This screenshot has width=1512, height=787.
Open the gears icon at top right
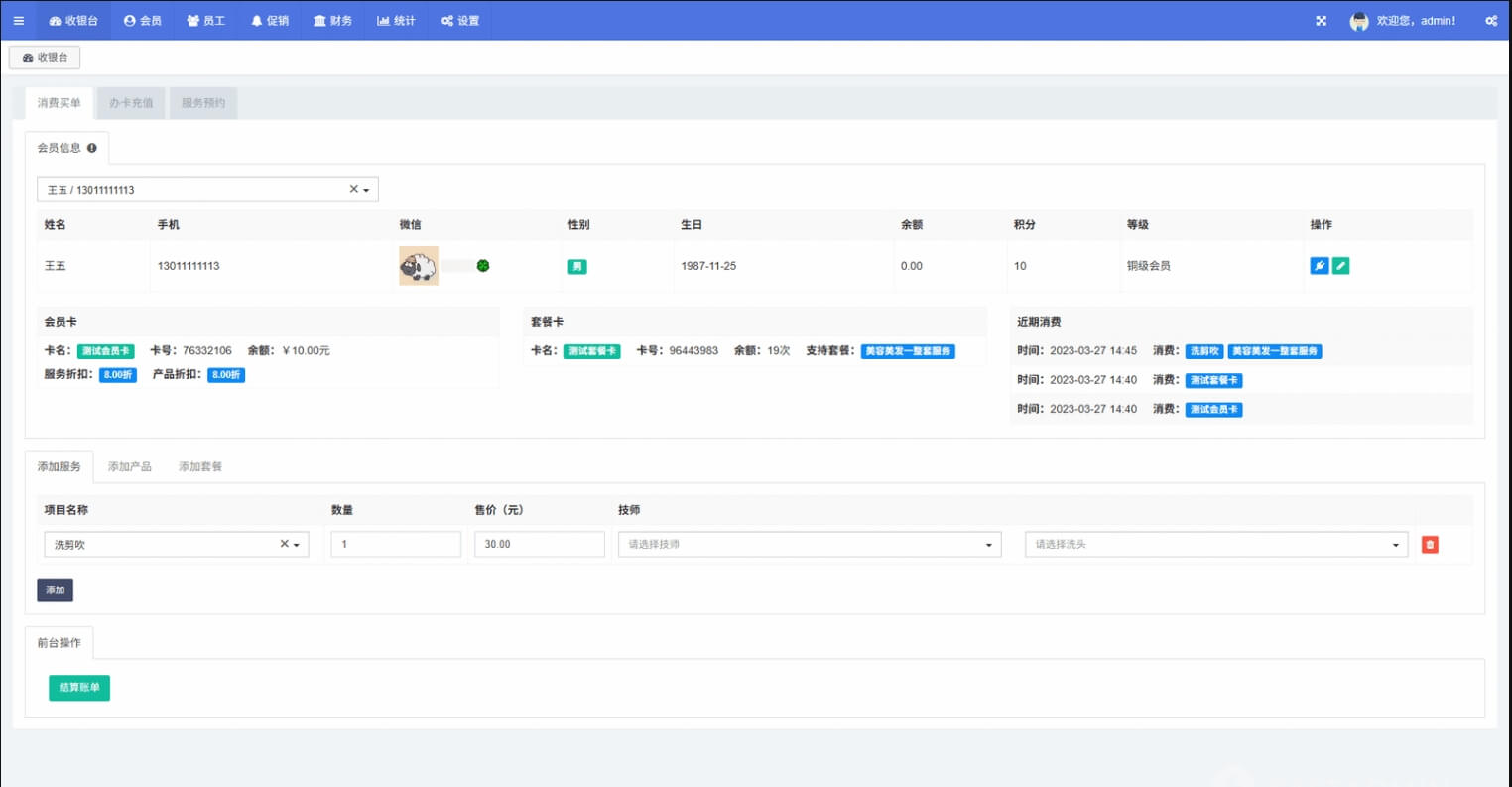[1490, 21]
